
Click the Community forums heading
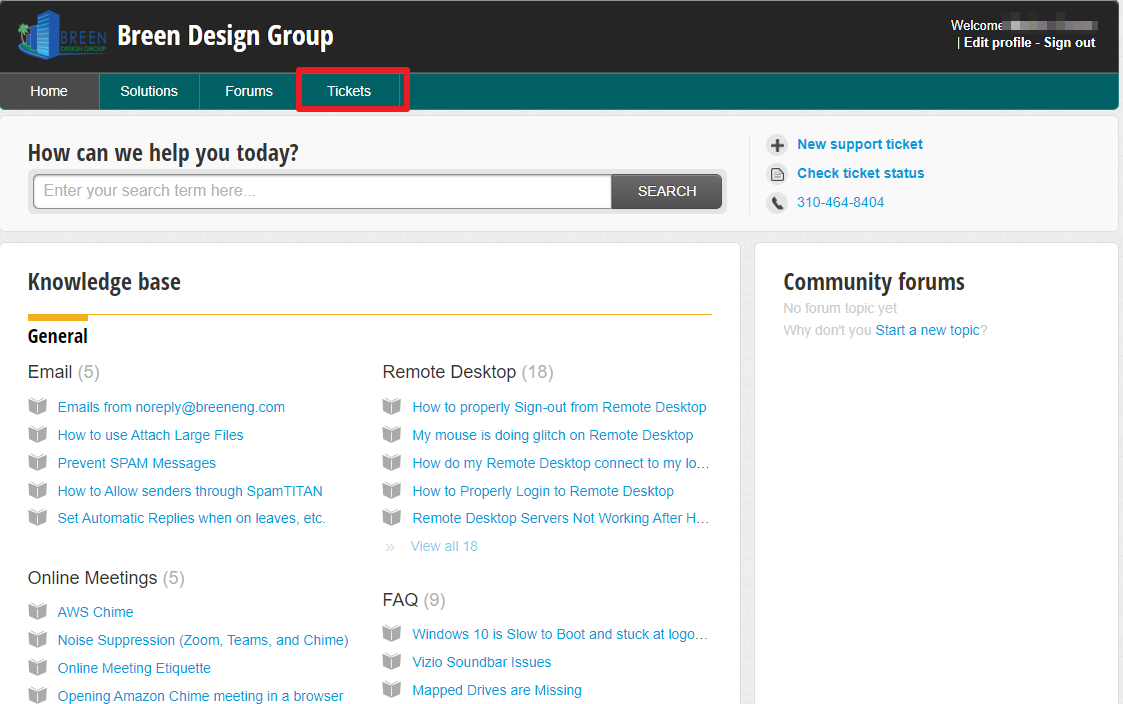[874, 281]
